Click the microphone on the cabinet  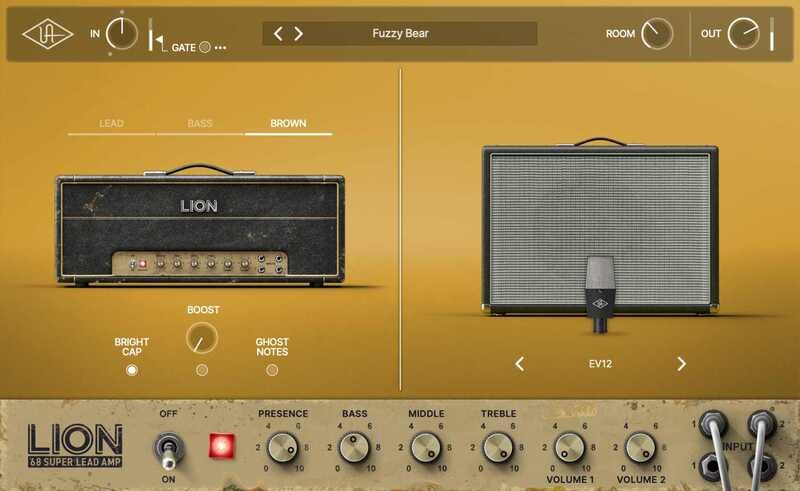click(x=600, y=293)
